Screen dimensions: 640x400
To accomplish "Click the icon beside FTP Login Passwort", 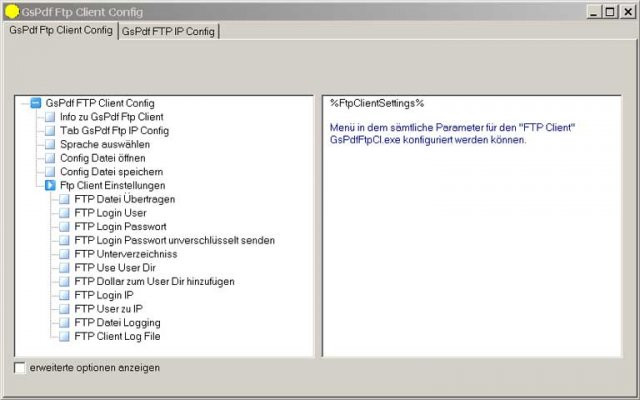I will pos(64,227).
